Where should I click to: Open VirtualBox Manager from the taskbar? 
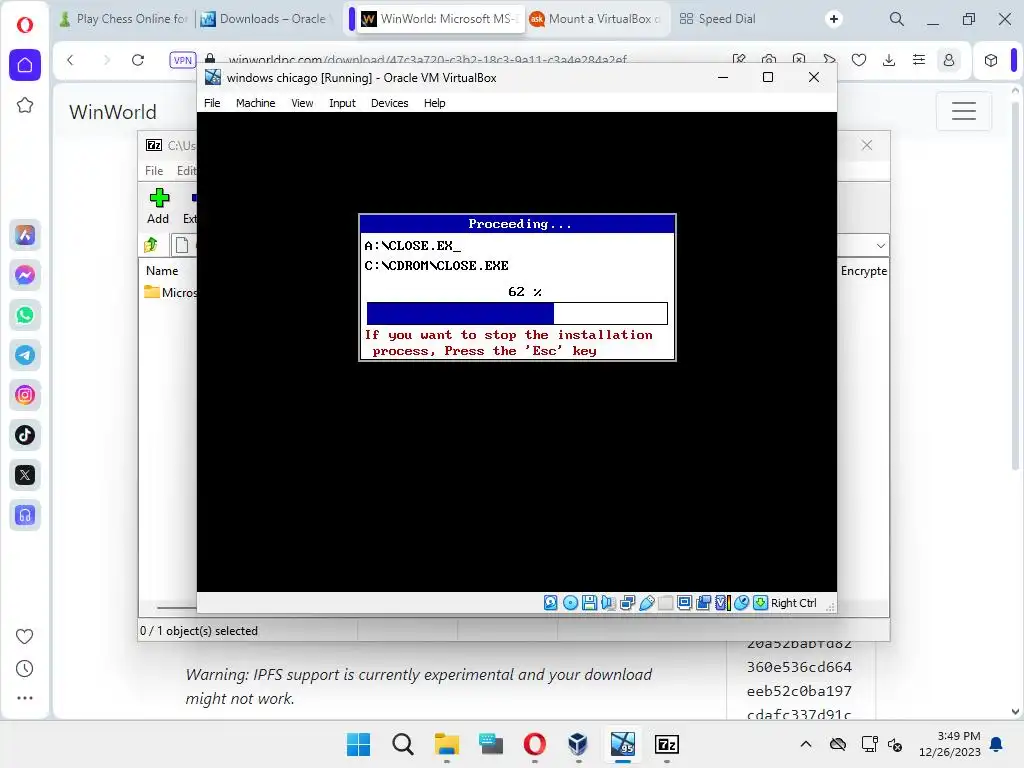[x=578, y=744]
